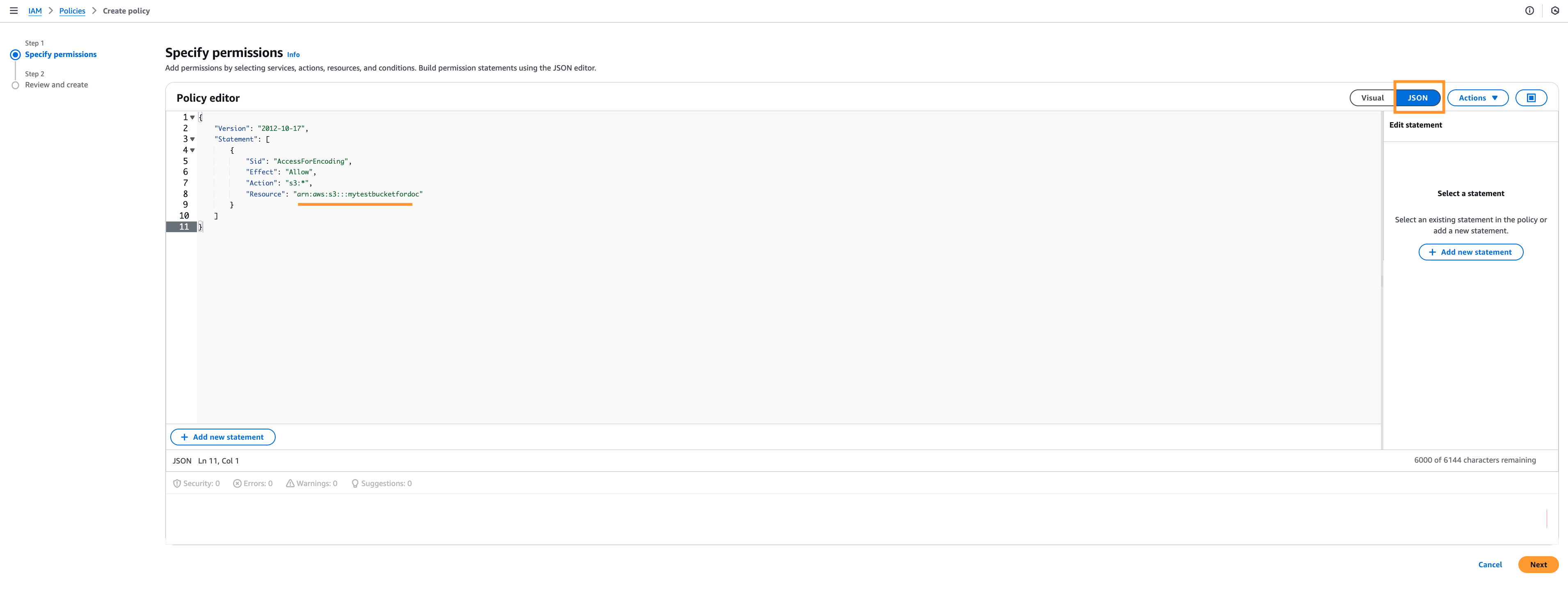Select the JSON editor tab

click(1417, 98)
